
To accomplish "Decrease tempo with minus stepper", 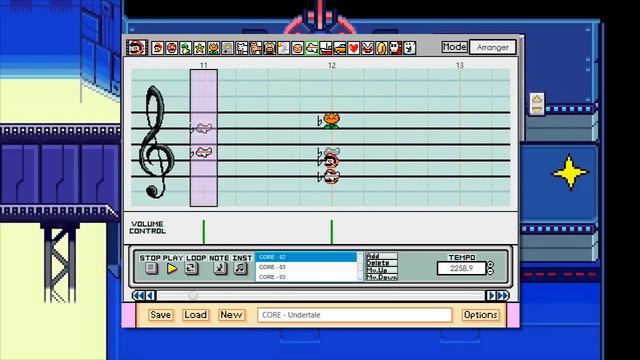I will pos(491,271).
